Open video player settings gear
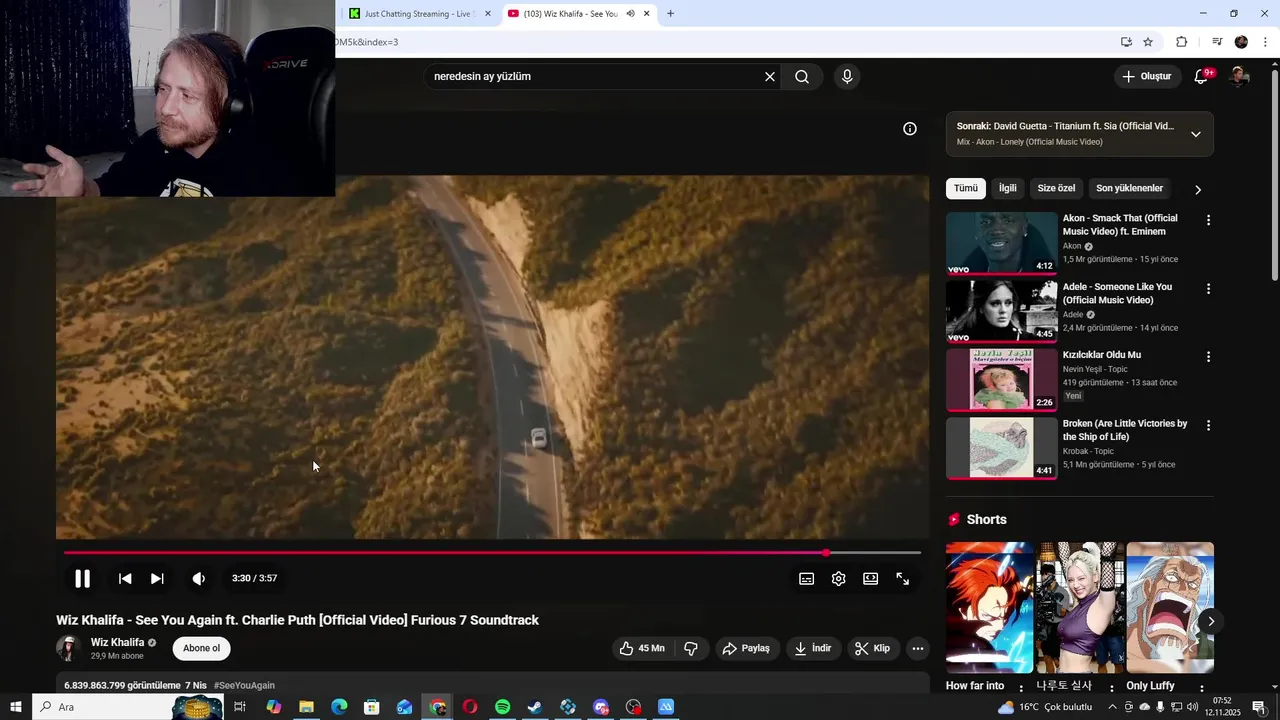Image resolution: width=1280 pixels, height=720 pixels. (839, 579)
